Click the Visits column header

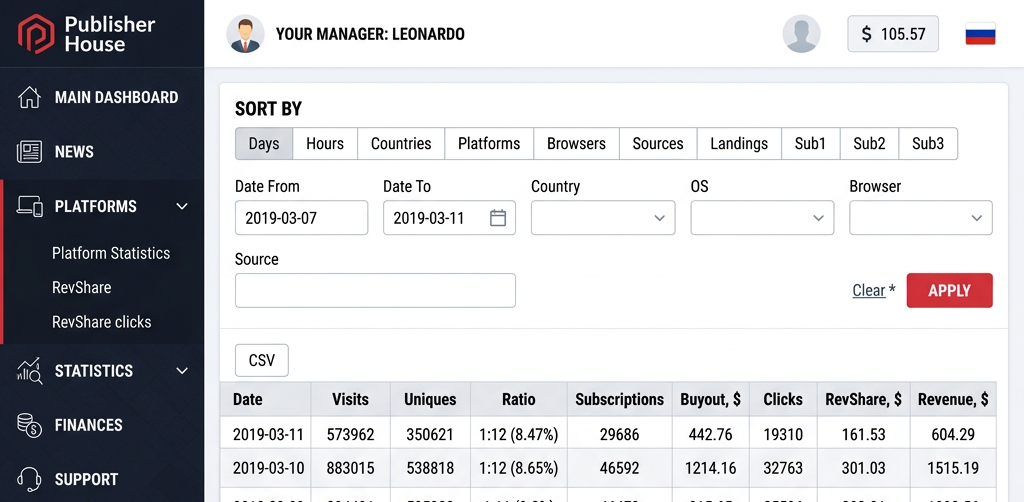(350, 400)
